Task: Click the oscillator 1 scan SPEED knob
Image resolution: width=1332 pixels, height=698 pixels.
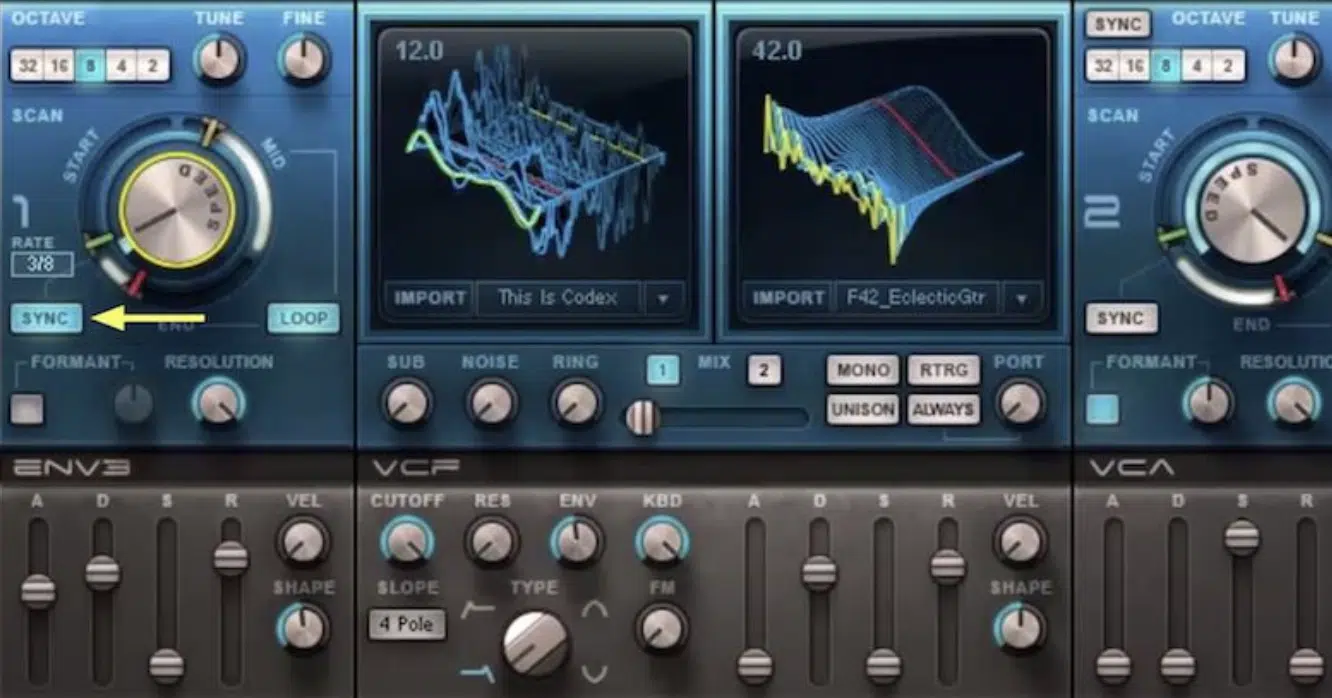Action: click(176, 212)
